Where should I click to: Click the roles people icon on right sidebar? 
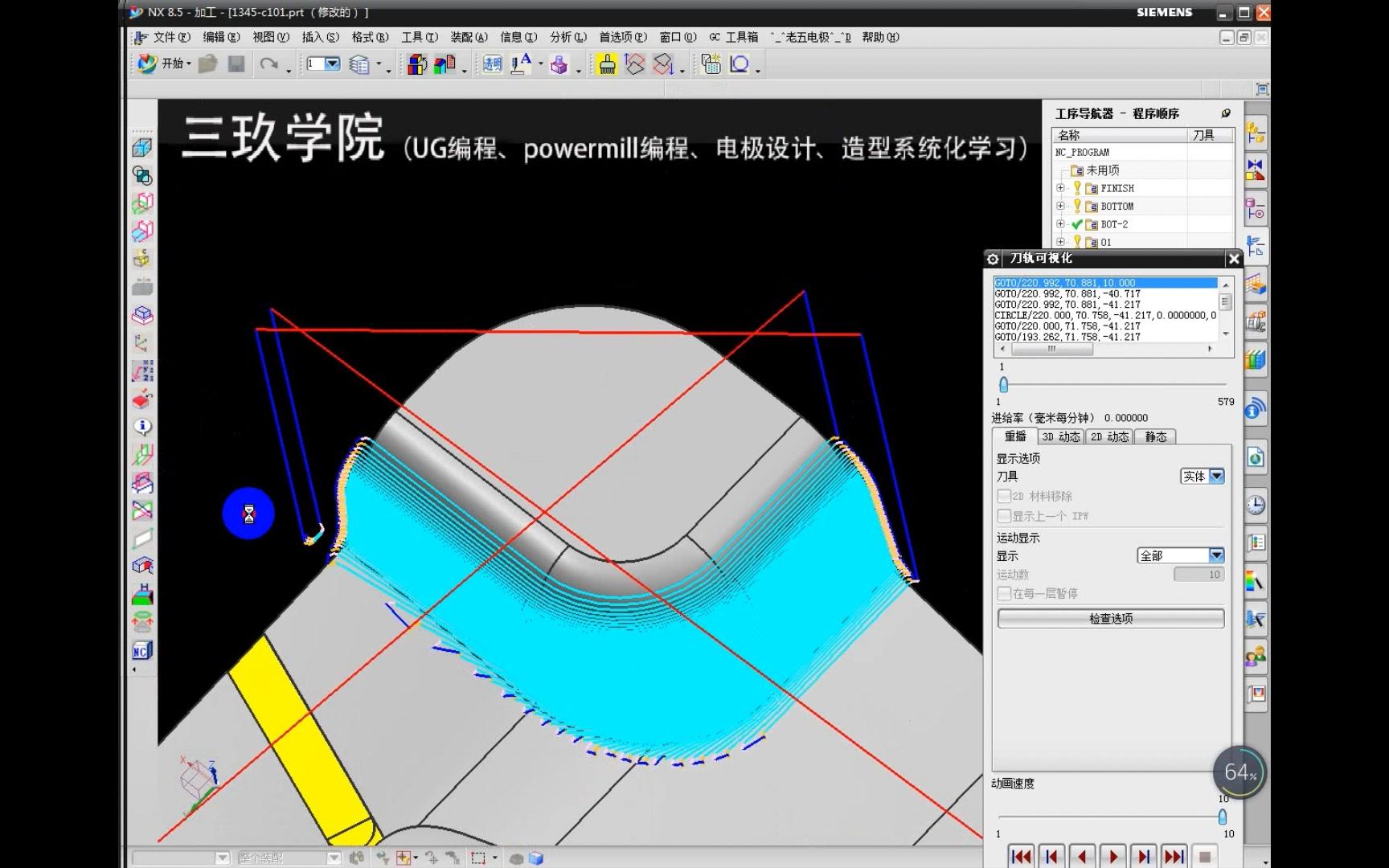[1255, 657]
